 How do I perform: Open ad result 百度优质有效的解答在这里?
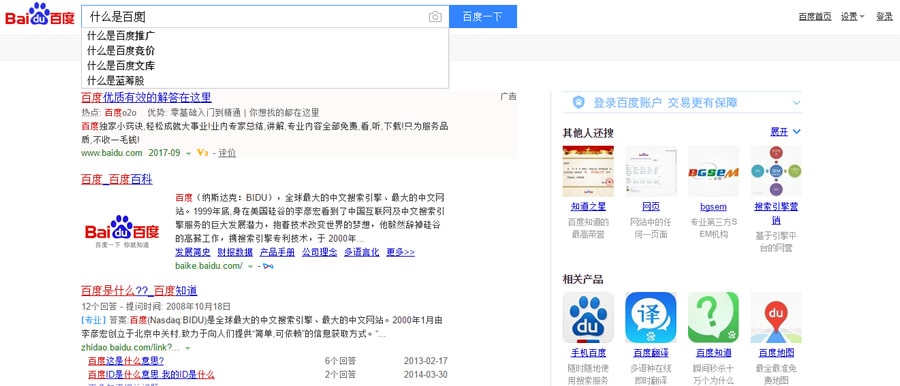click(x=146, y=97)
